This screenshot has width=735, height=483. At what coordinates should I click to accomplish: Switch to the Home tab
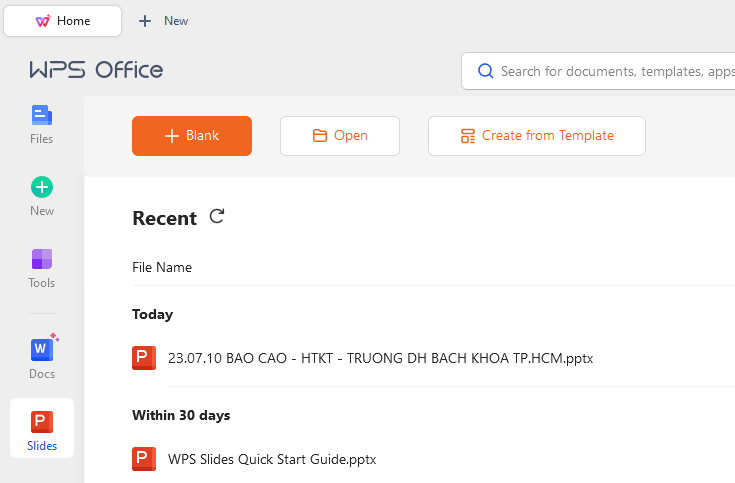[63, 21]
